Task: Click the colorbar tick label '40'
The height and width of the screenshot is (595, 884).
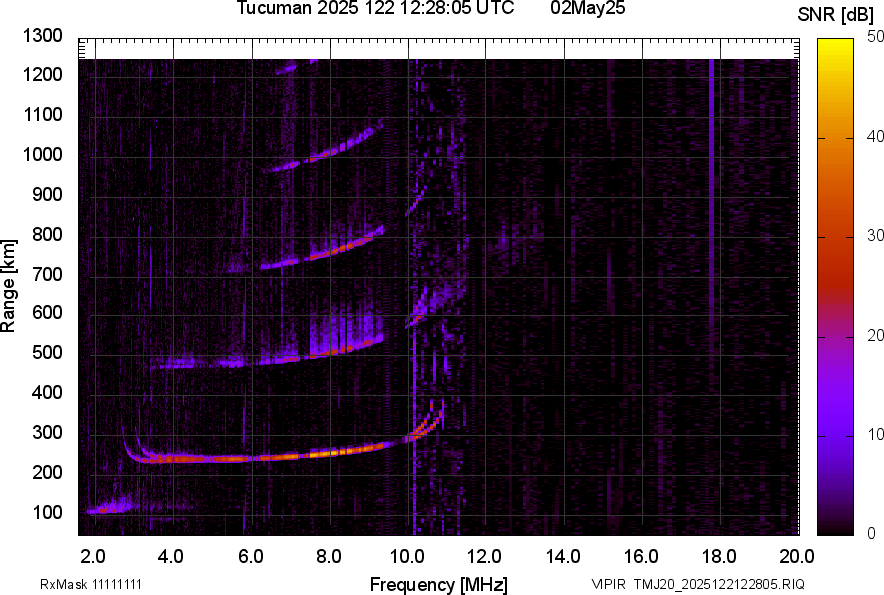Action: [x=876, y=136]
